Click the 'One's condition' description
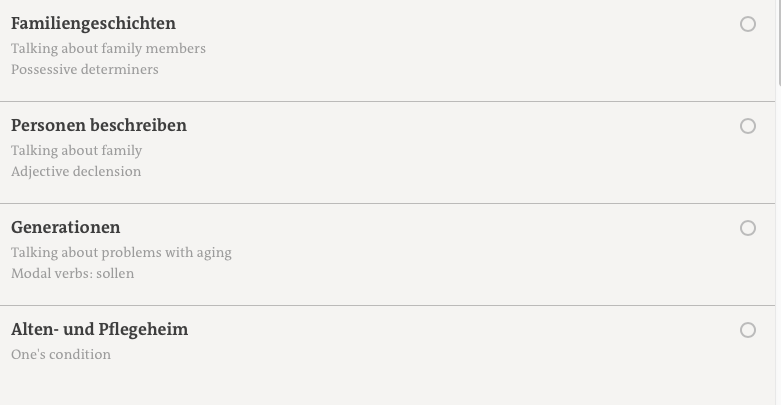 [x=61, y=354]
